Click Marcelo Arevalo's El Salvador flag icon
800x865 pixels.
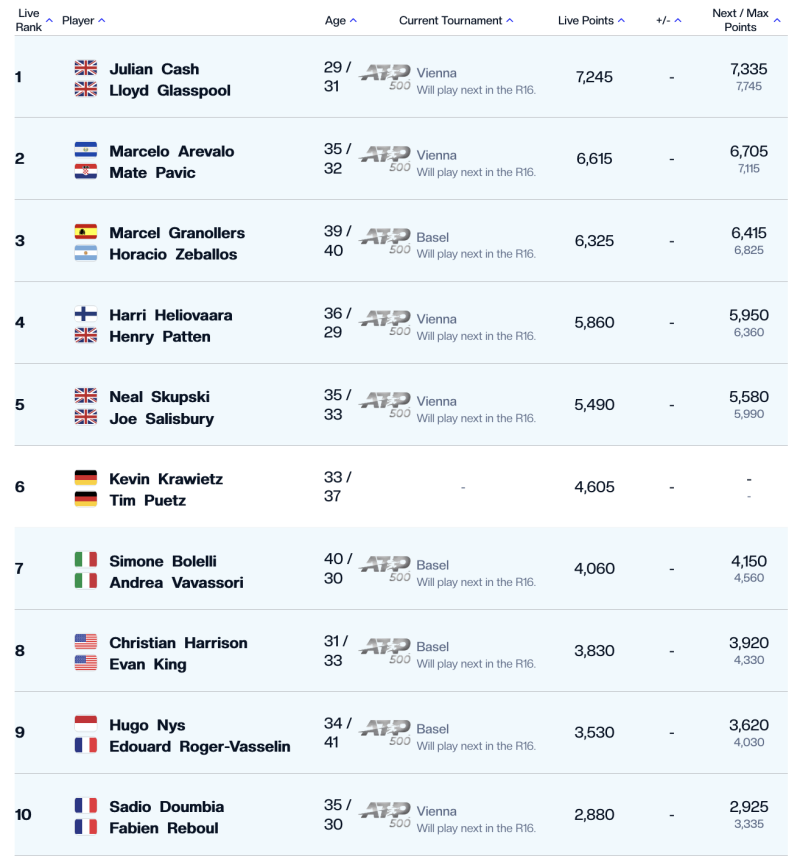point(86,150)
